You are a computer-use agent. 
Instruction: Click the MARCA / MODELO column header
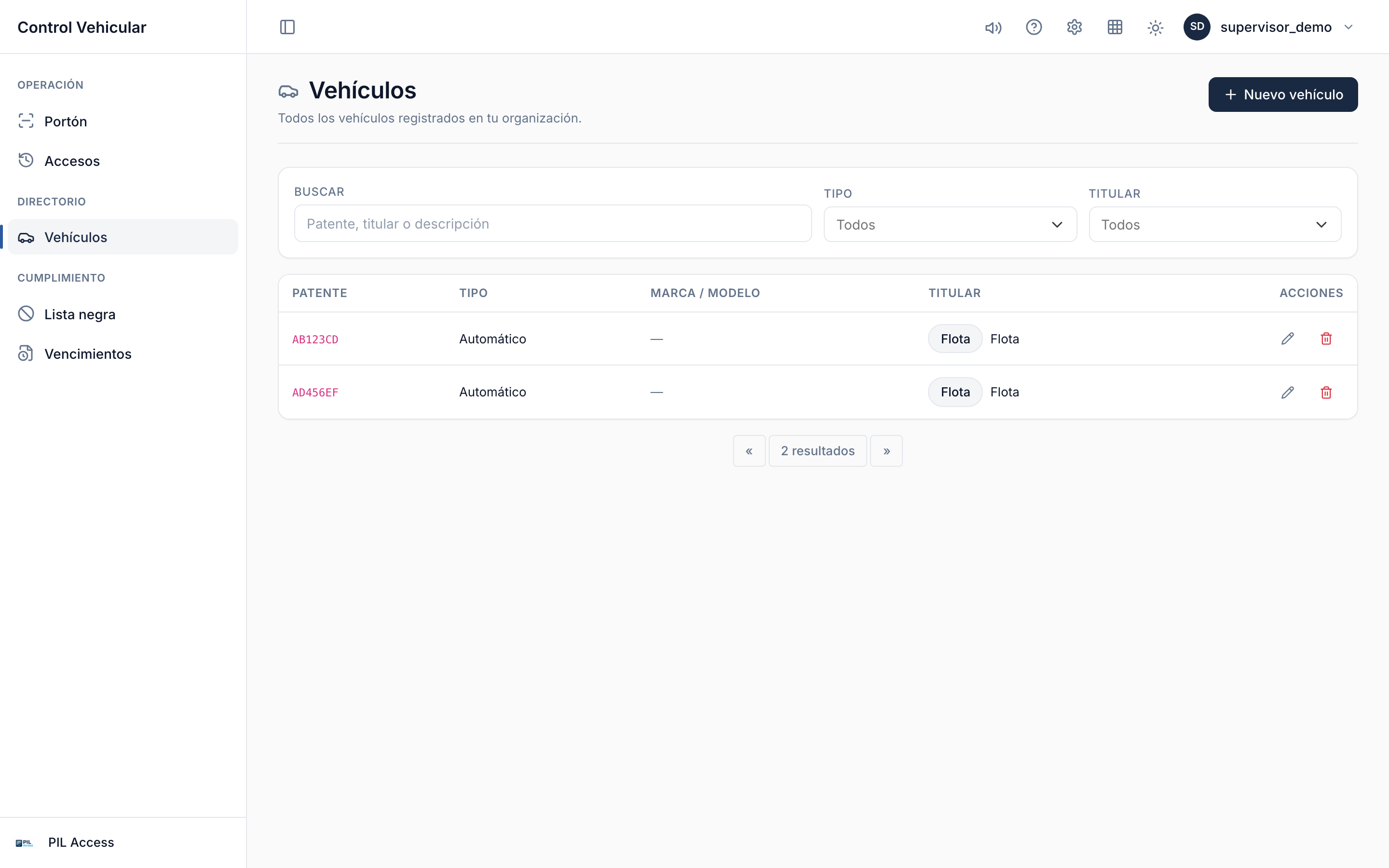pos(705,293)
